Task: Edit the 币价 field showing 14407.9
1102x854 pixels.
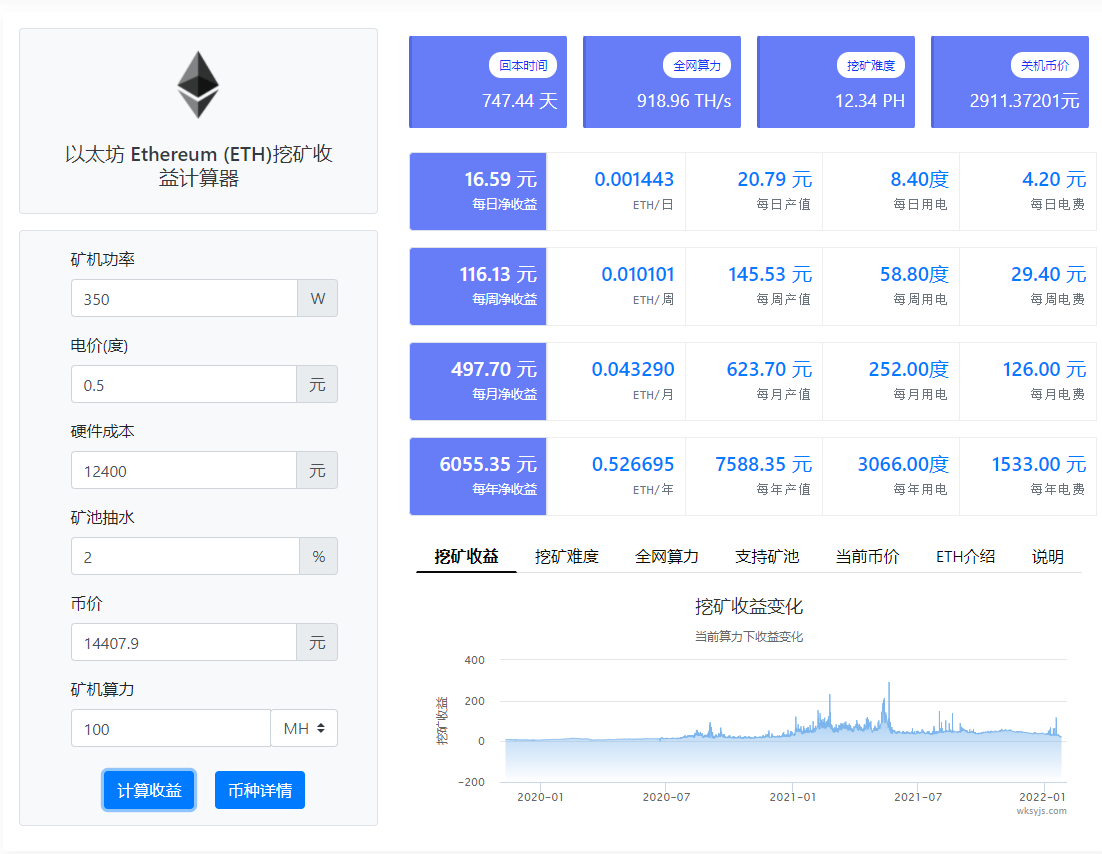Action: (x=183, y=642)
